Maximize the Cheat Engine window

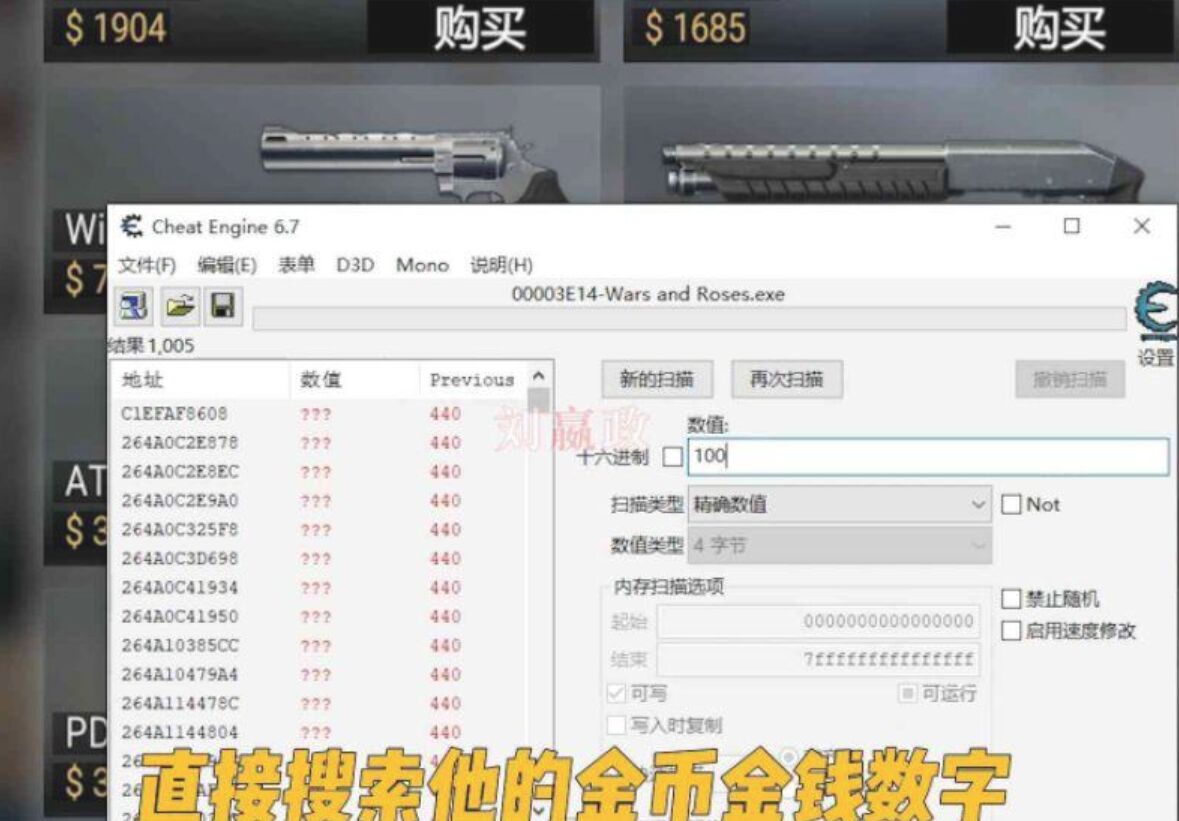1071,226
